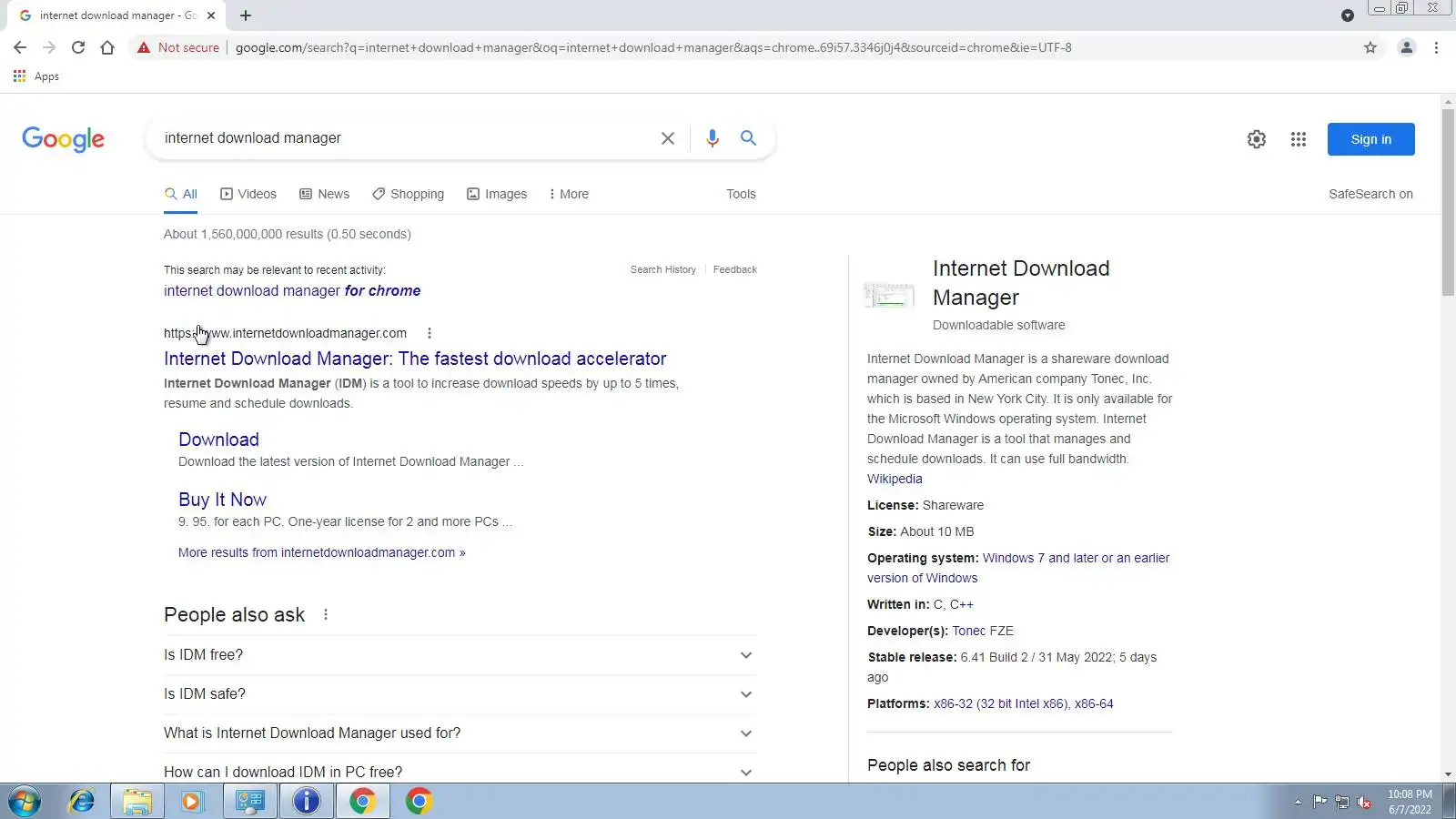1456x819 pixels.
Task: Submit search with the magnifier icon
Action: [x=748, y=138]
